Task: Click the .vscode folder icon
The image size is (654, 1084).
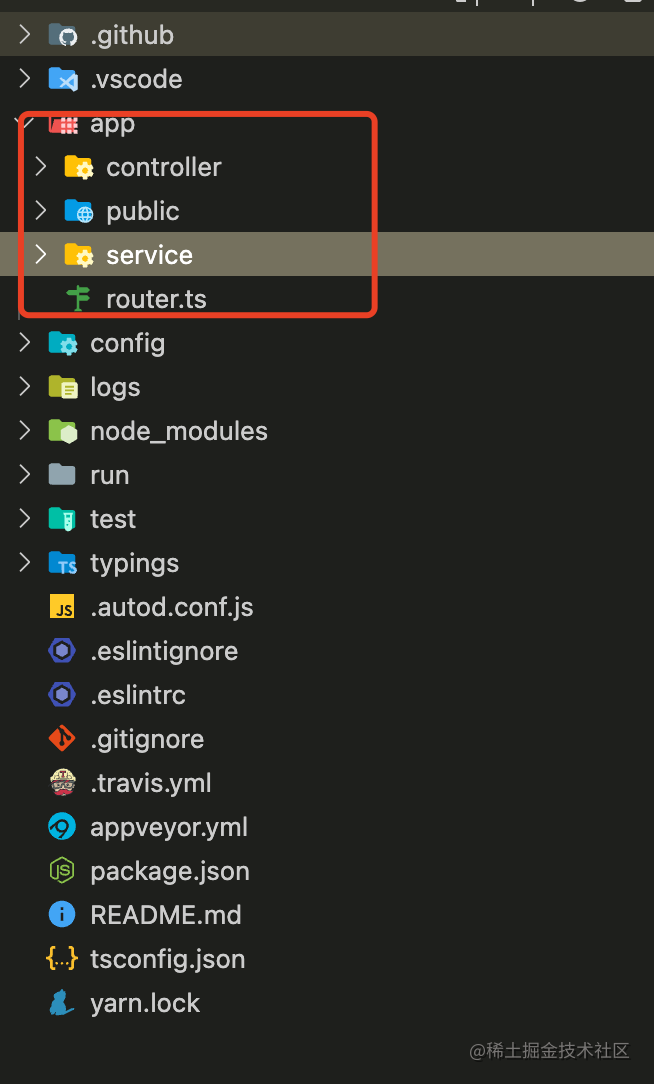Action: coord(63,80)
